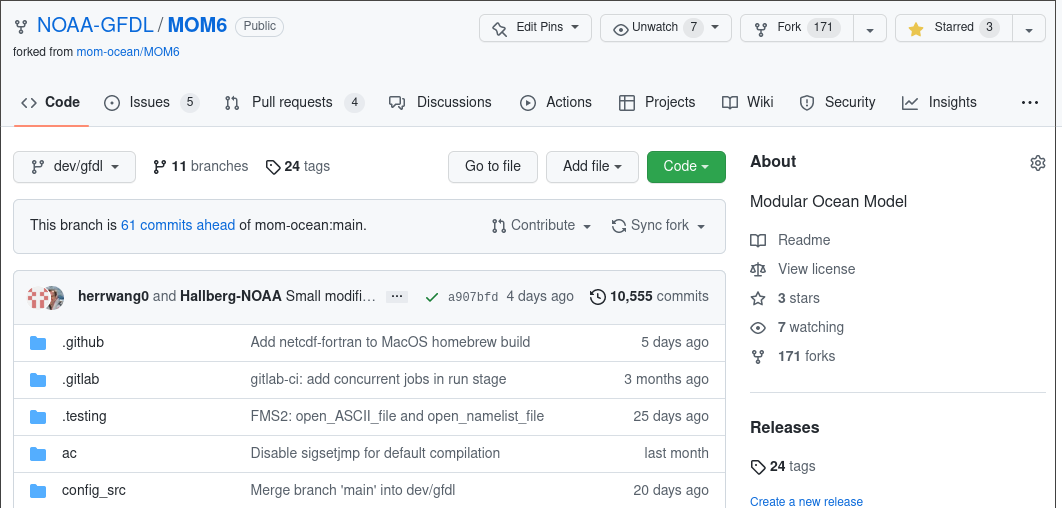
Task: Click the About settings gear icon
Action: tap(1037, 163)
